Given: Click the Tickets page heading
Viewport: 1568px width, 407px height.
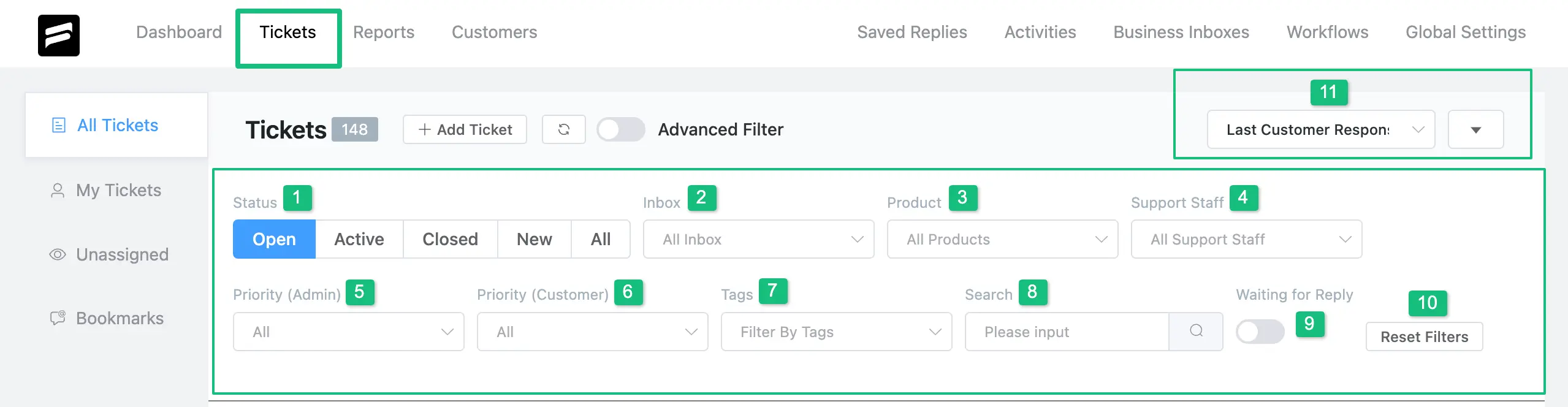Looking at the screenshot, I should coord(286,129).
